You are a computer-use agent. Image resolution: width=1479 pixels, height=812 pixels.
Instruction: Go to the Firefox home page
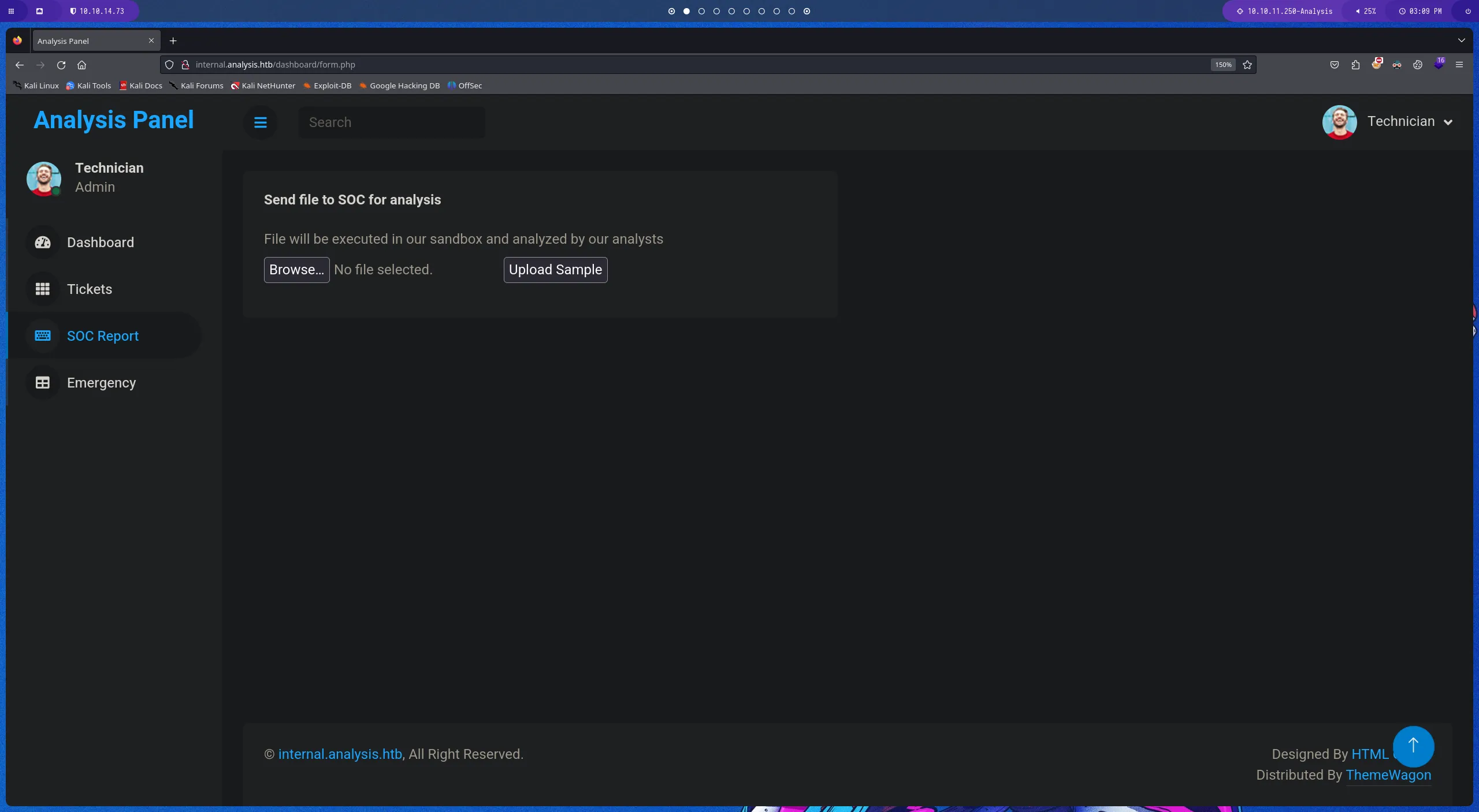point(81,65)
